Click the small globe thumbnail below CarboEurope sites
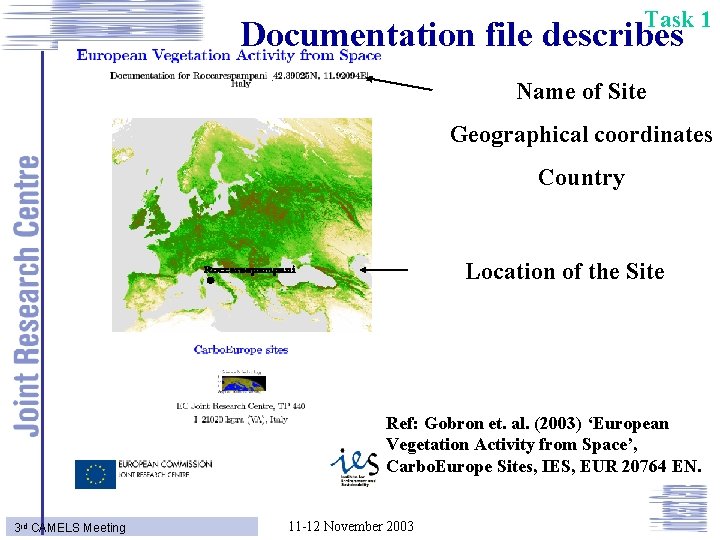The width and height of the screenshot is (720, 540). (x=242, y=382)
